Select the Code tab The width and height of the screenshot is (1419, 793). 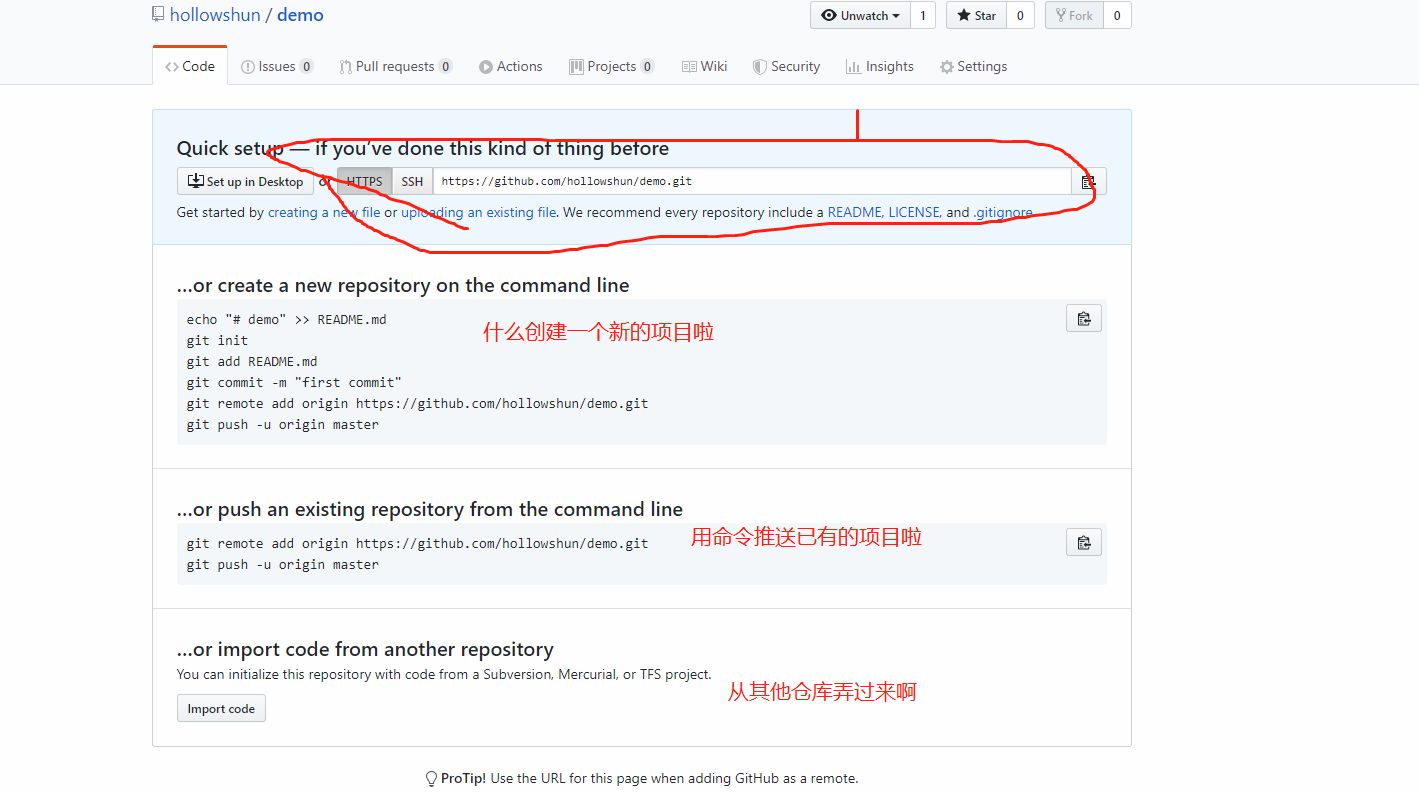point(190,66)
